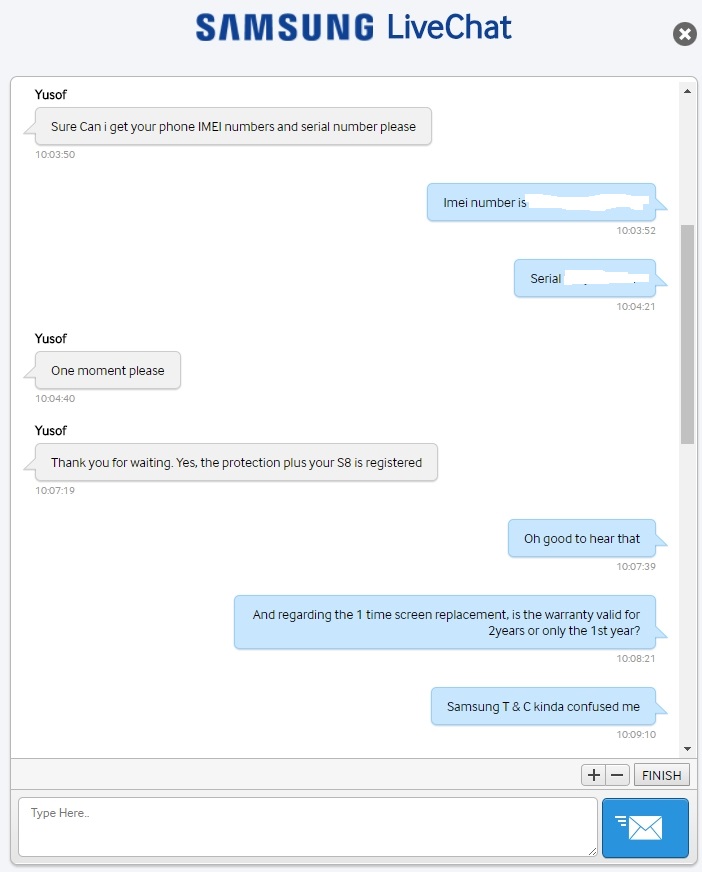Image resolution: width=702 pixels, height=872 pixels.
Task: Click the "Serial" reply bubble
Action: click(585, 279)
